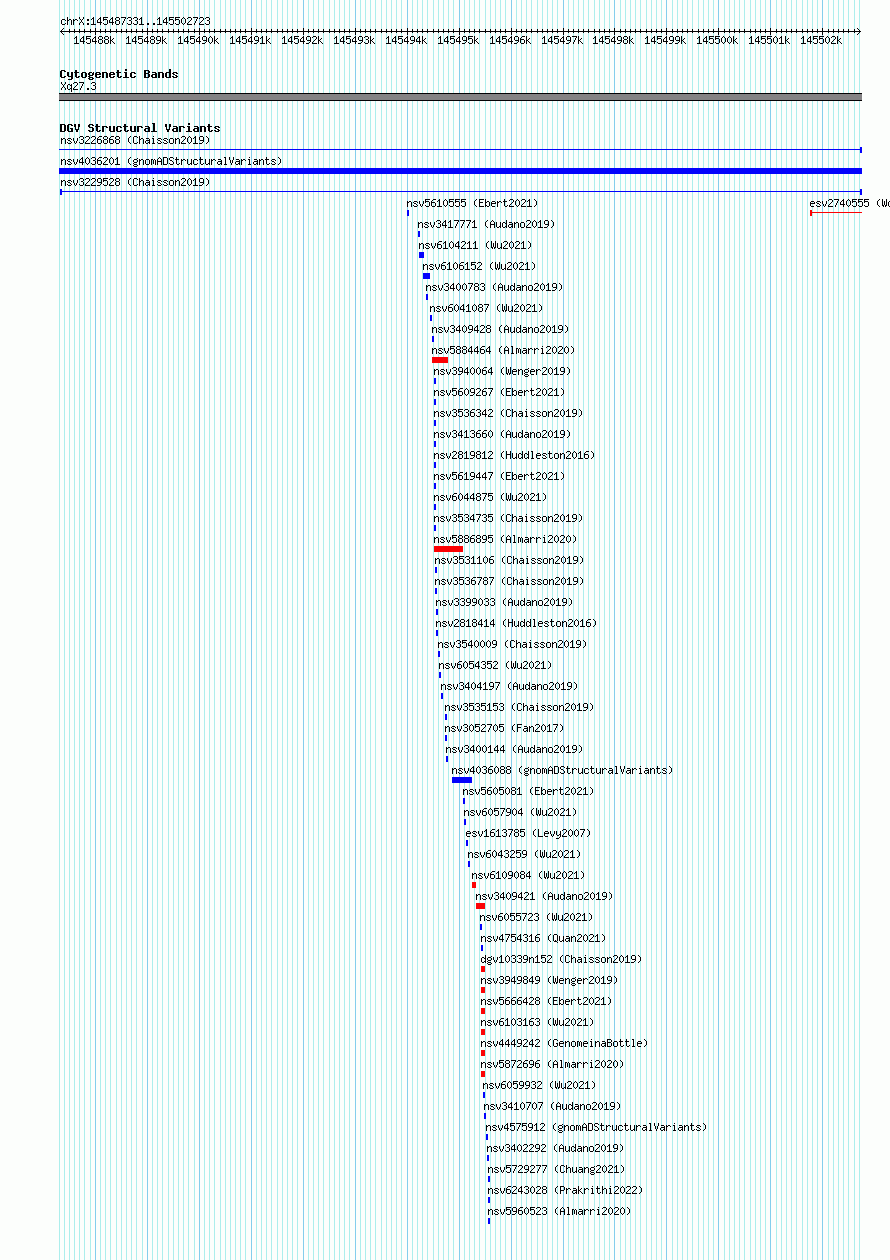This screenshot has width=890, height=1260.
Task: Click the 145495k ruler tick label
Action: [x=458, y=40]
